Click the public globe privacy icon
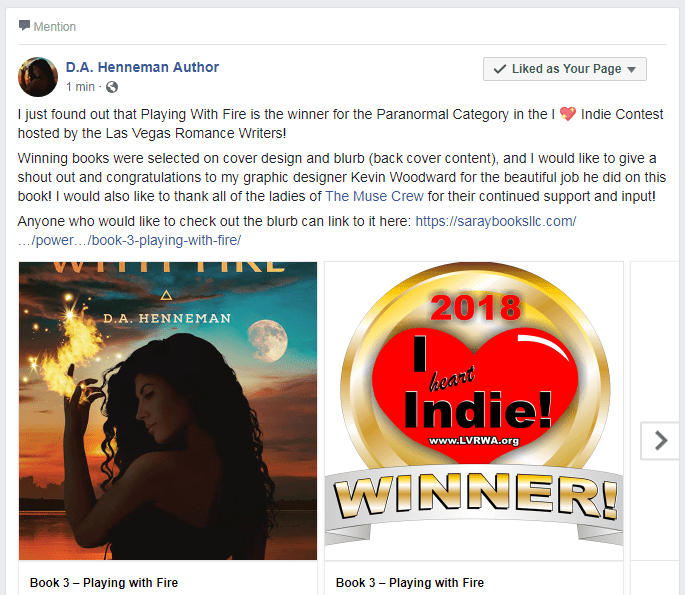The width and height of the screenshot is (685, 595). [x=112, y=87]
